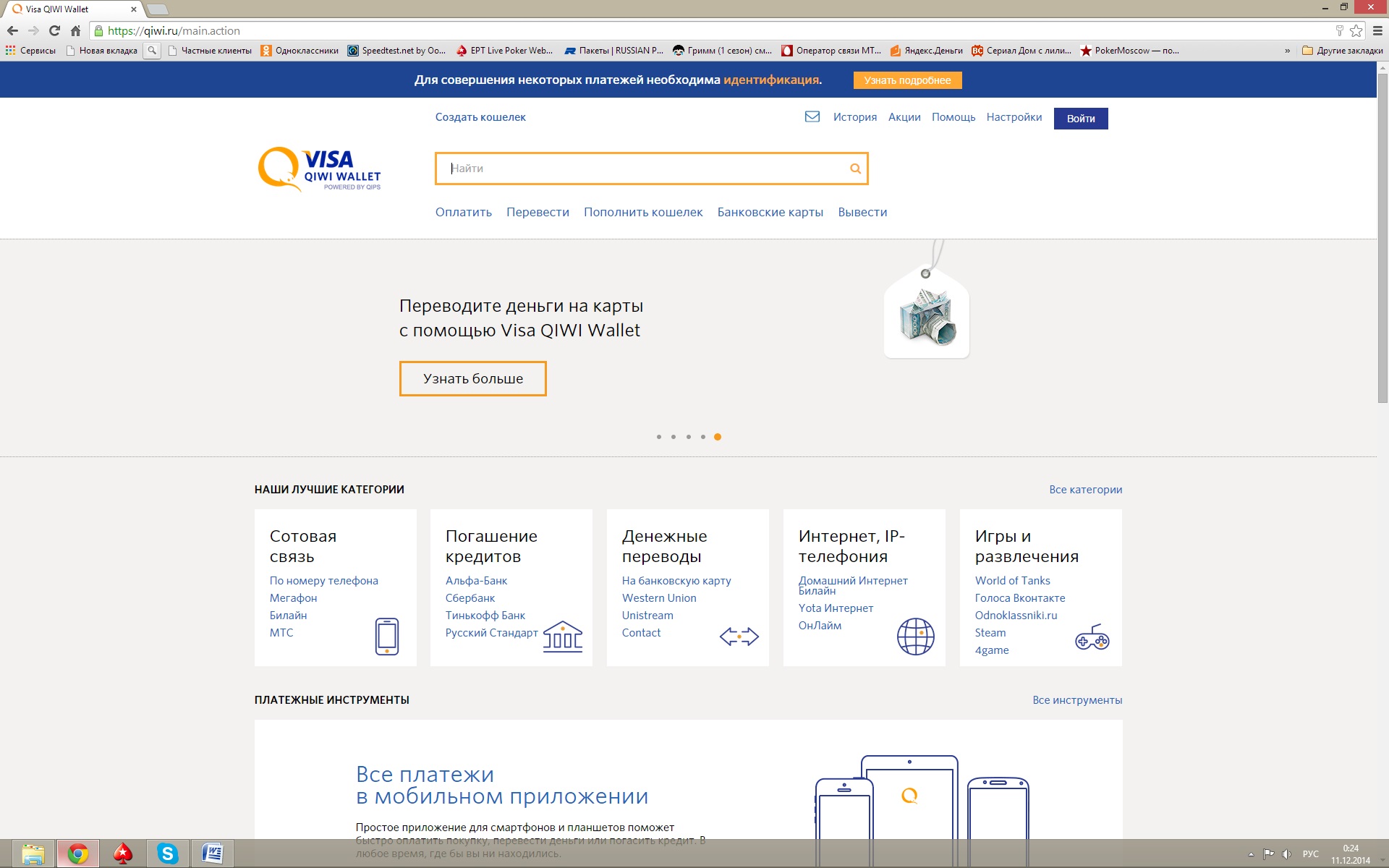Click the transfer arrows icon in Денежные переводы
Screen dimensions: 1389x868
coord(739,637)
